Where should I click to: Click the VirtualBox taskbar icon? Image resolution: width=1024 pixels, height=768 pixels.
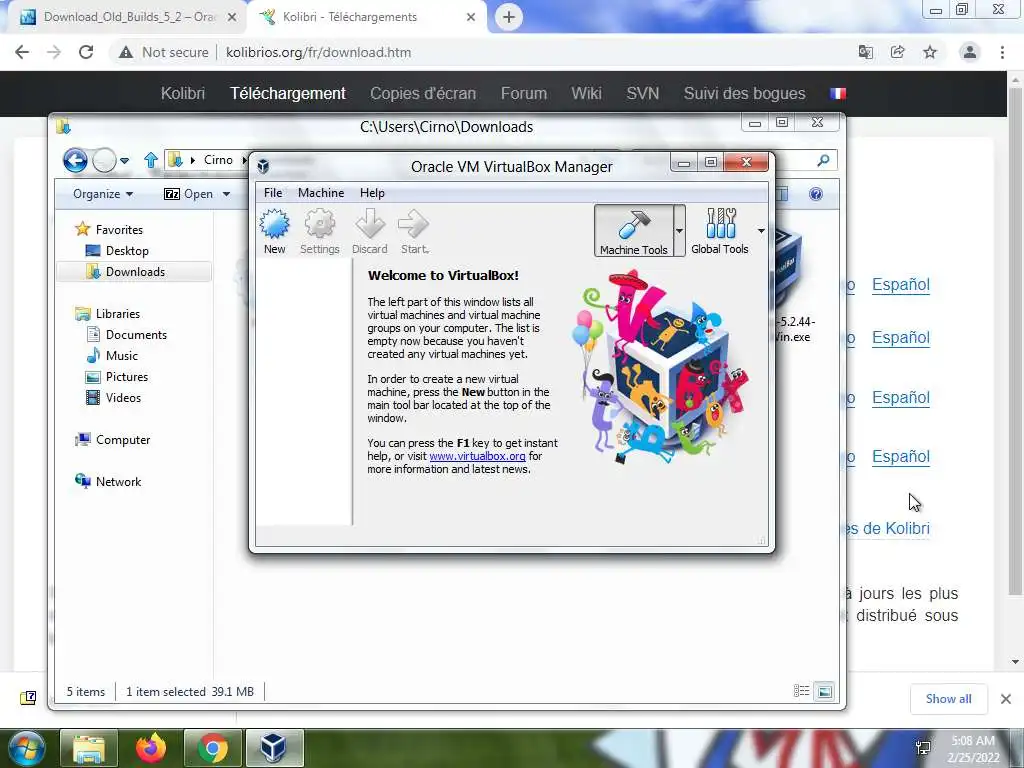pos(274,748)
